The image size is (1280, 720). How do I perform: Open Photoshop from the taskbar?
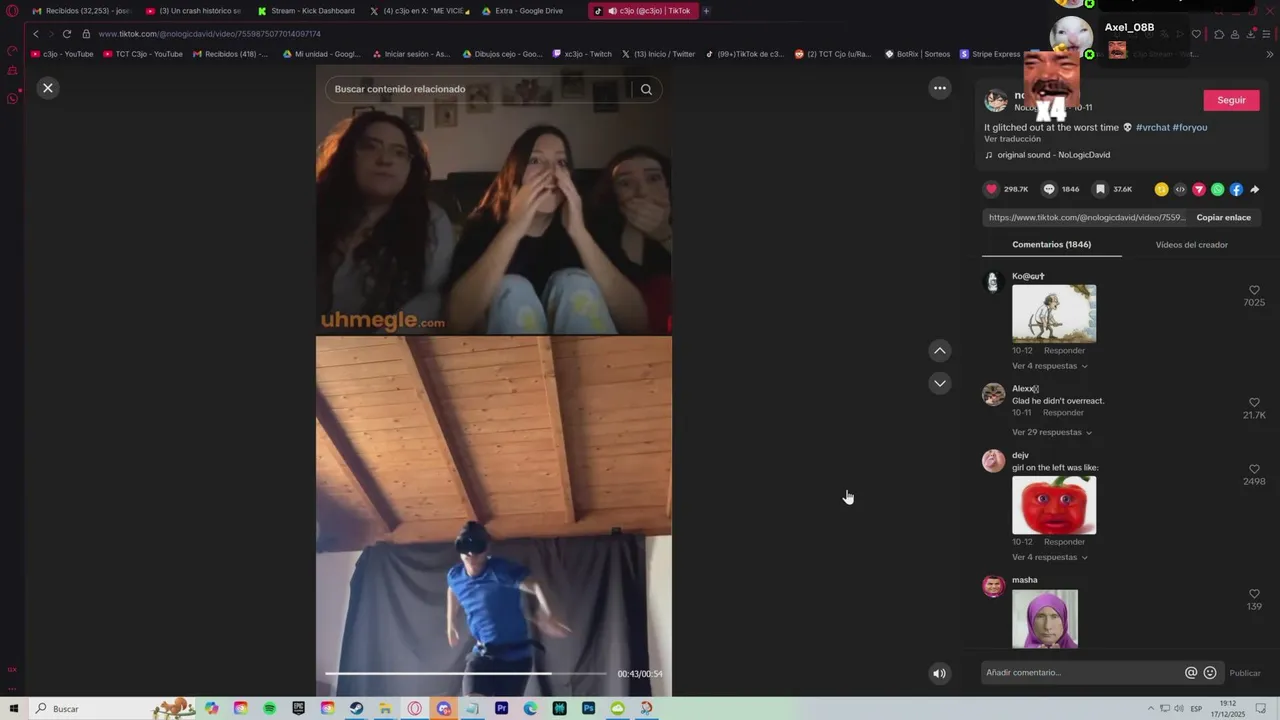click(588, 708)
